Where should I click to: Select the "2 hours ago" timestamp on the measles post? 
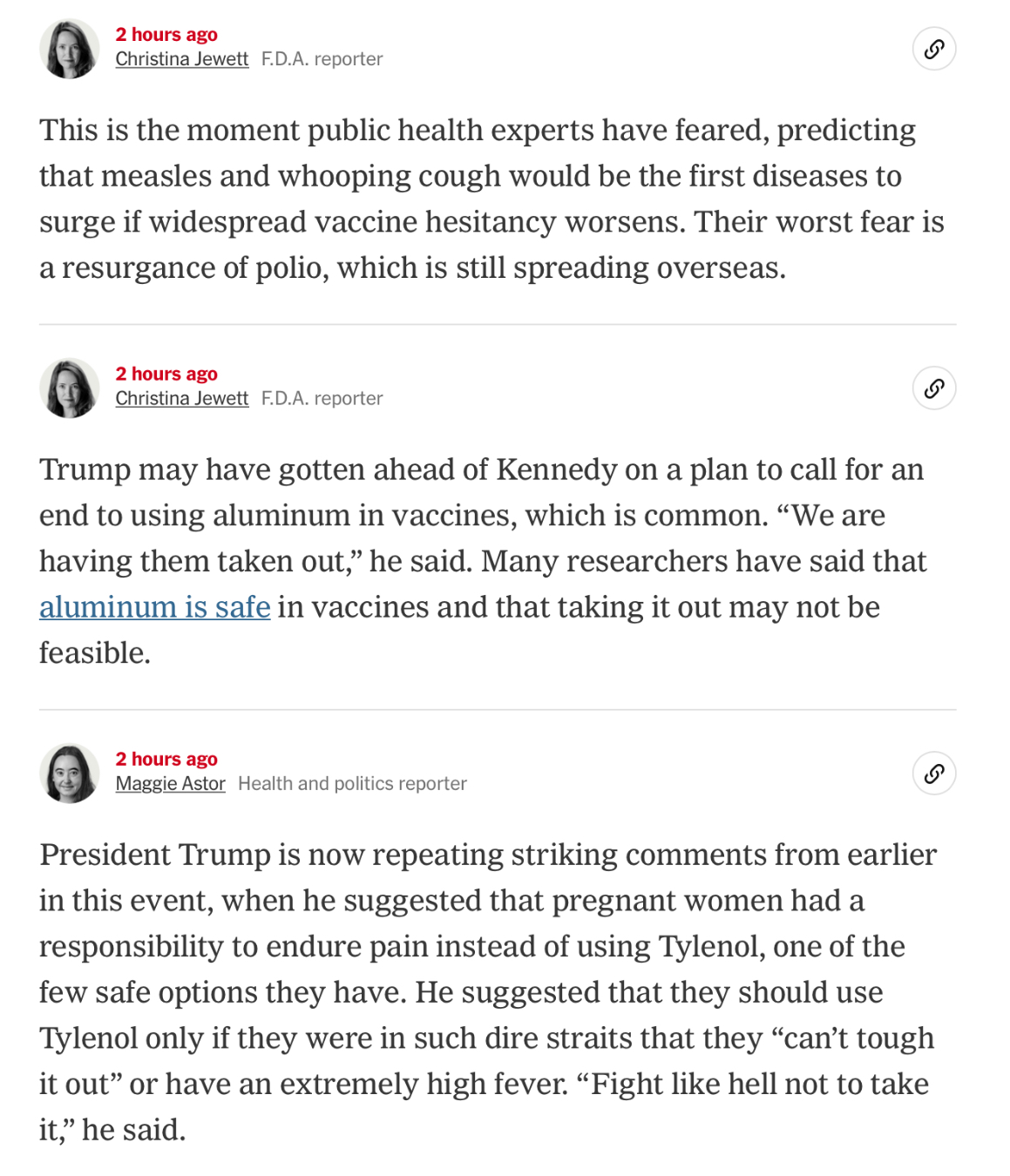tap(166, 35)
